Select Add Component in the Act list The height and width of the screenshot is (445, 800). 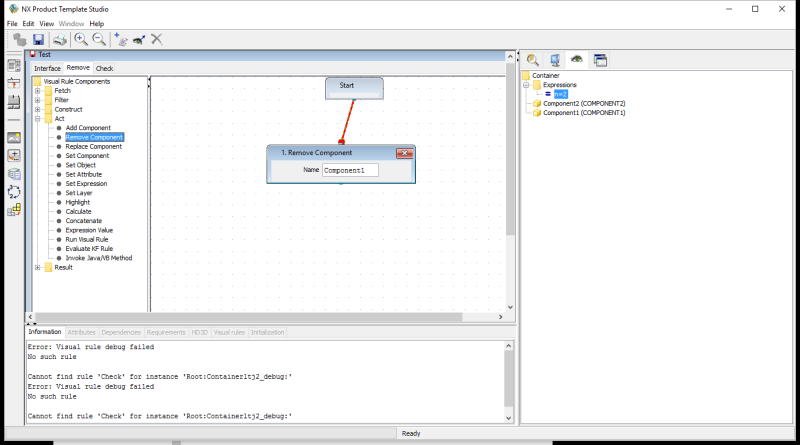point(88,128)
